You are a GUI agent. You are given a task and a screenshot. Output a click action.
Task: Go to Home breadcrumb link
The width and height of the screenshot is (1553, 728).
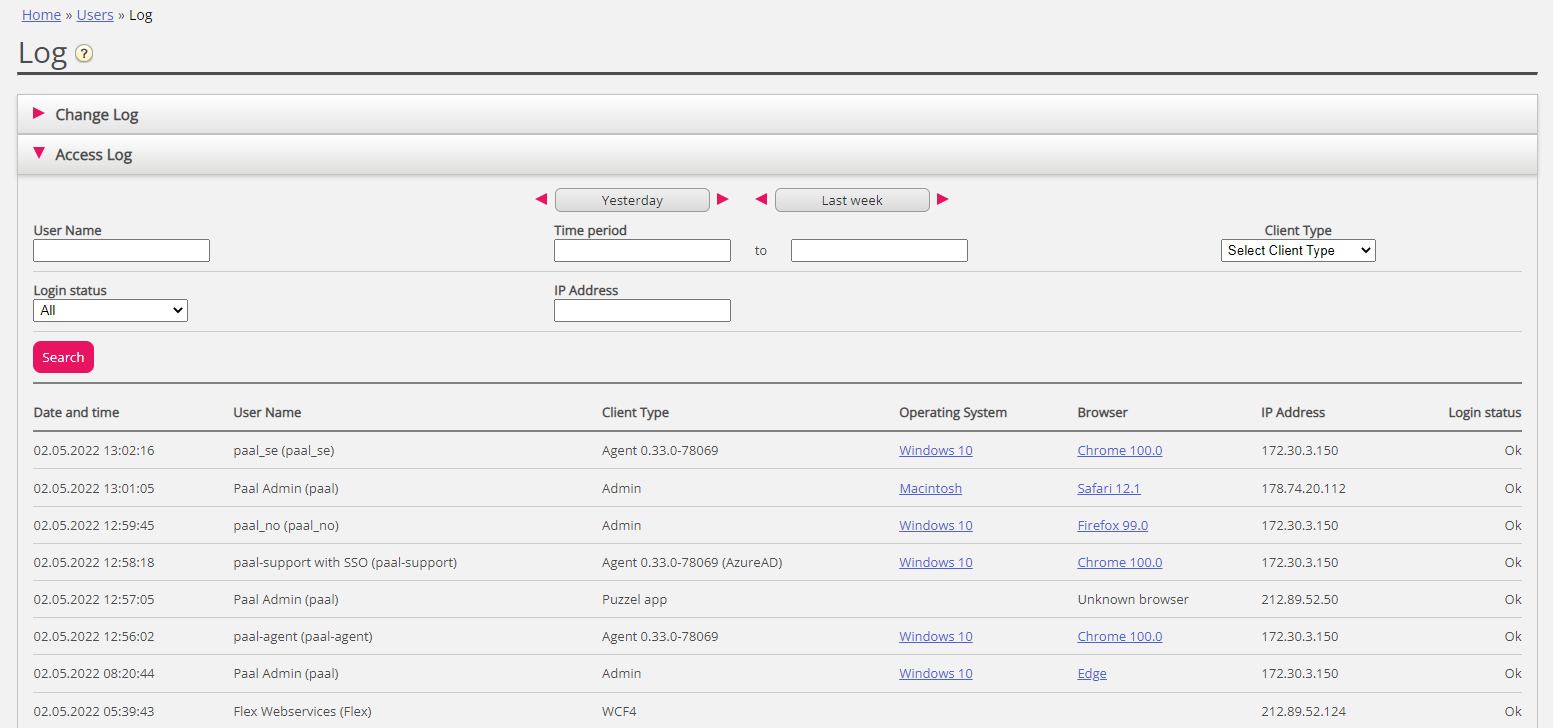(x=41, y=15)
